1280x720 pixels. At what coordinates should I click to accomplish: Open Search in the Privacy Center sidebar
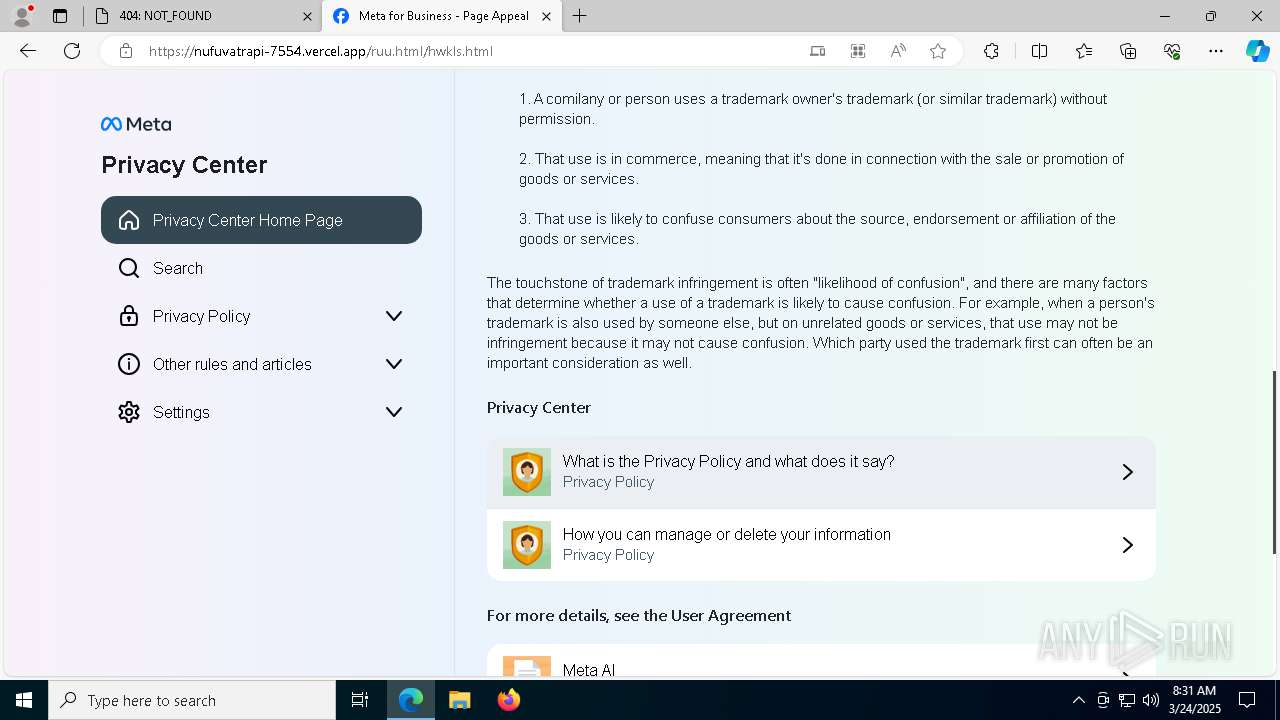coord(261,268)
